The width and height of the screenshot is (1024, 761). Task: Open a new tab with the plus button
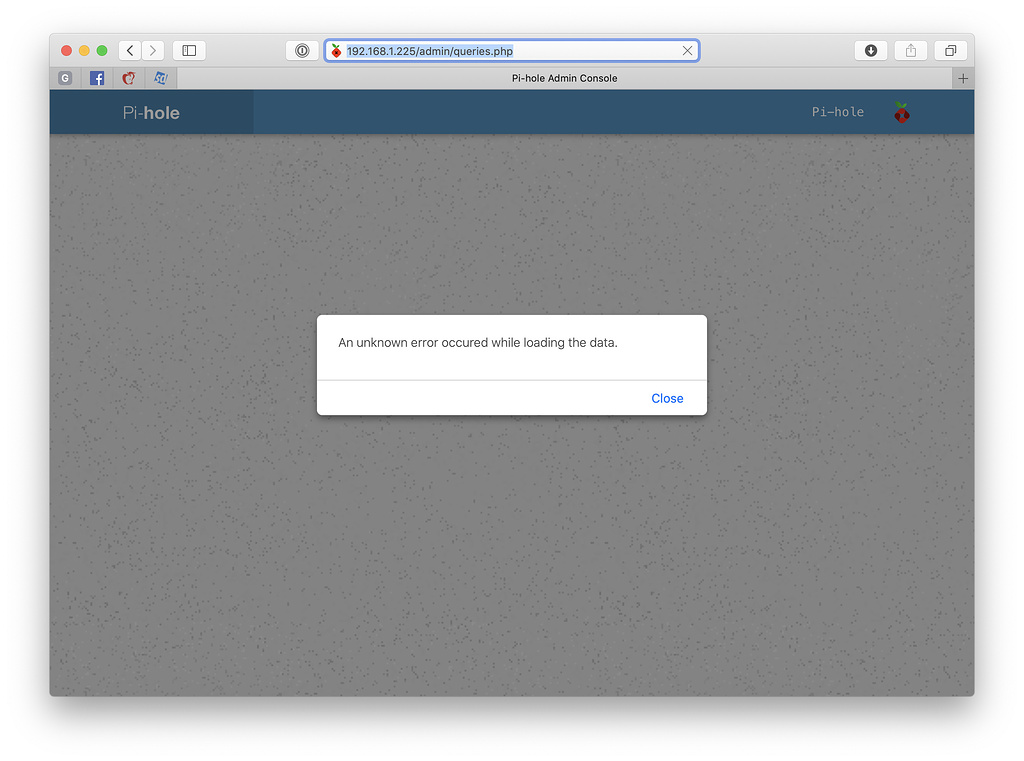(x=962, y=78)
